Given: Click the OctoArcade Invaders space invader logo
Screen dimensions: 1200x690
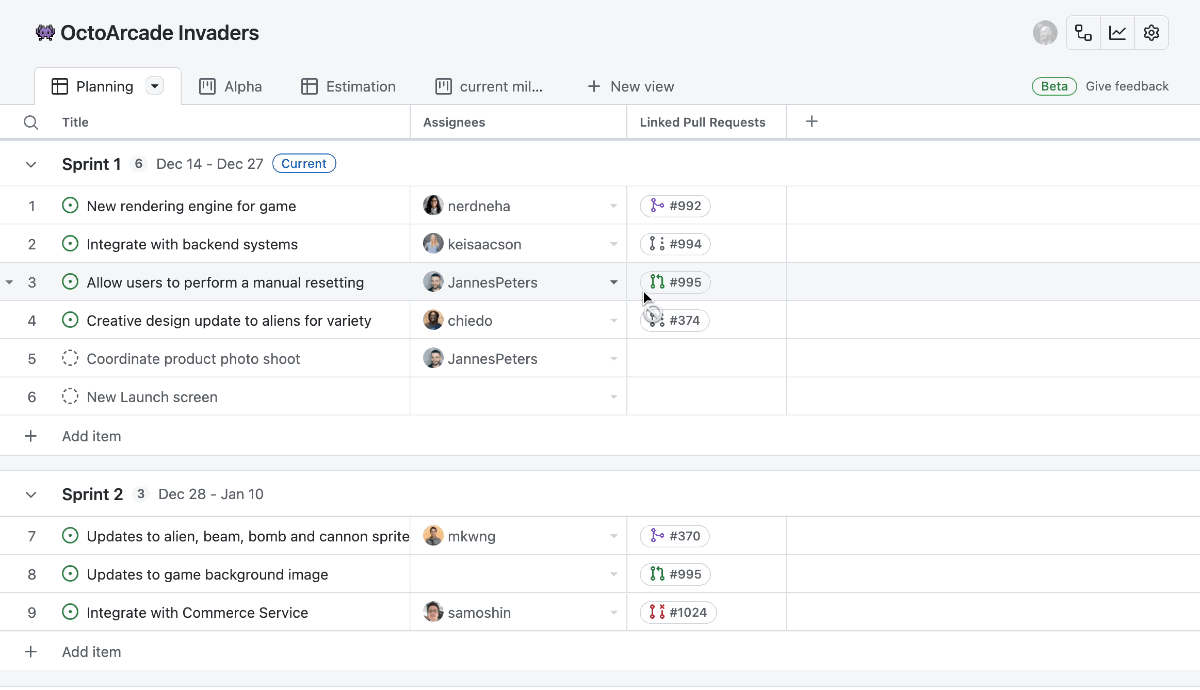Looking at the screenshot, I should 44,32.
